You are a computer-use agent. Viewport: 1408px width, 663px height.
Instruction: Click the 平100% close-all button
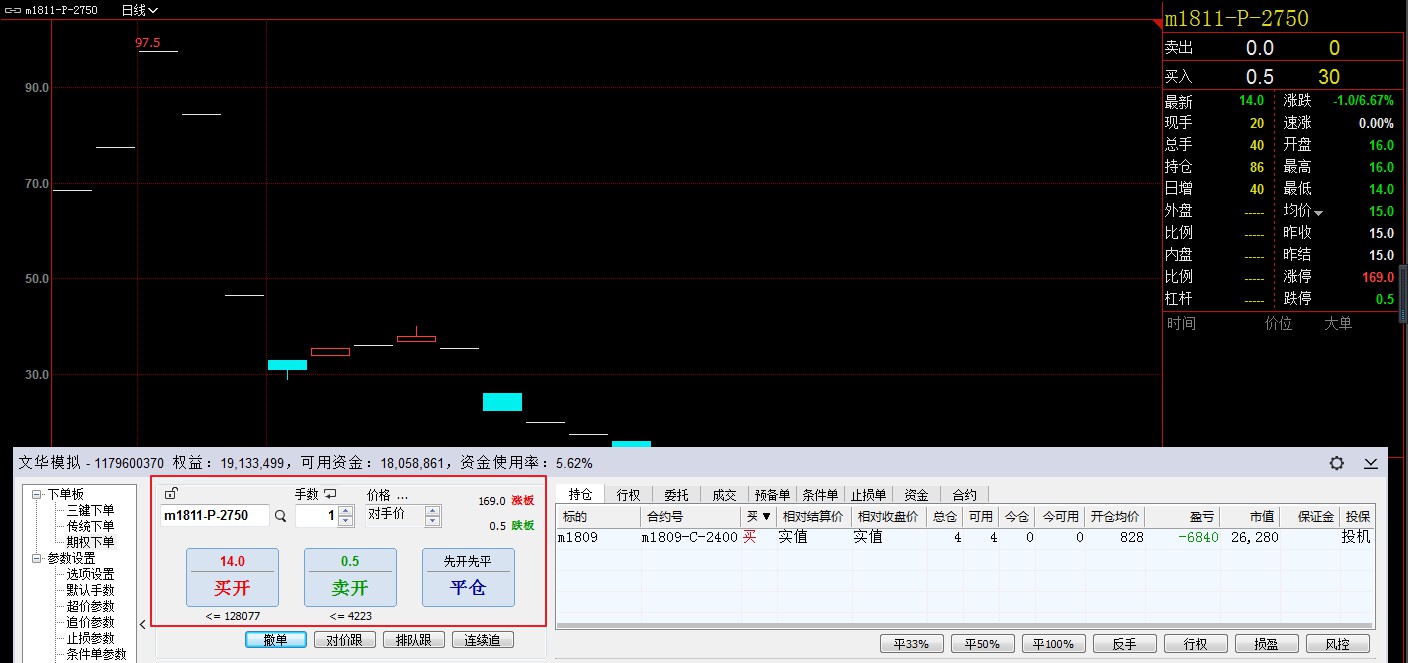coord(1054,643)
